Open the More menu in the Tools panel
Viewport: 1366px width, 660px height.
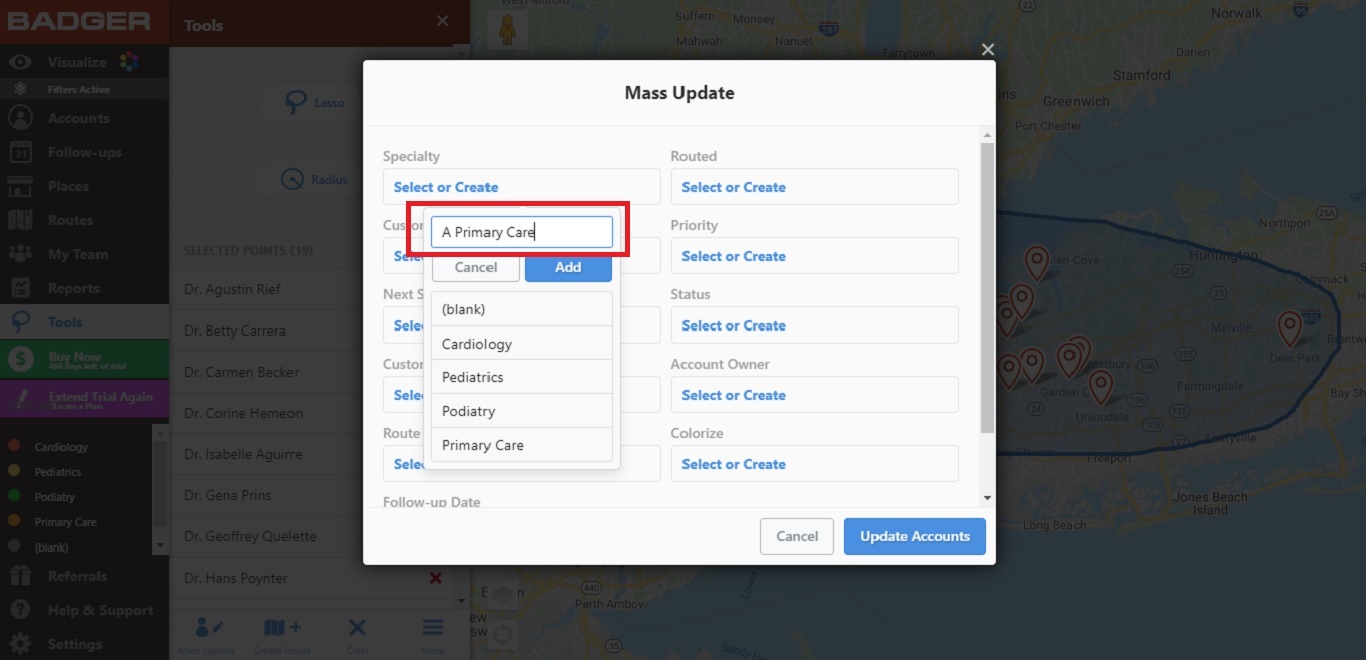coord(432,635)
